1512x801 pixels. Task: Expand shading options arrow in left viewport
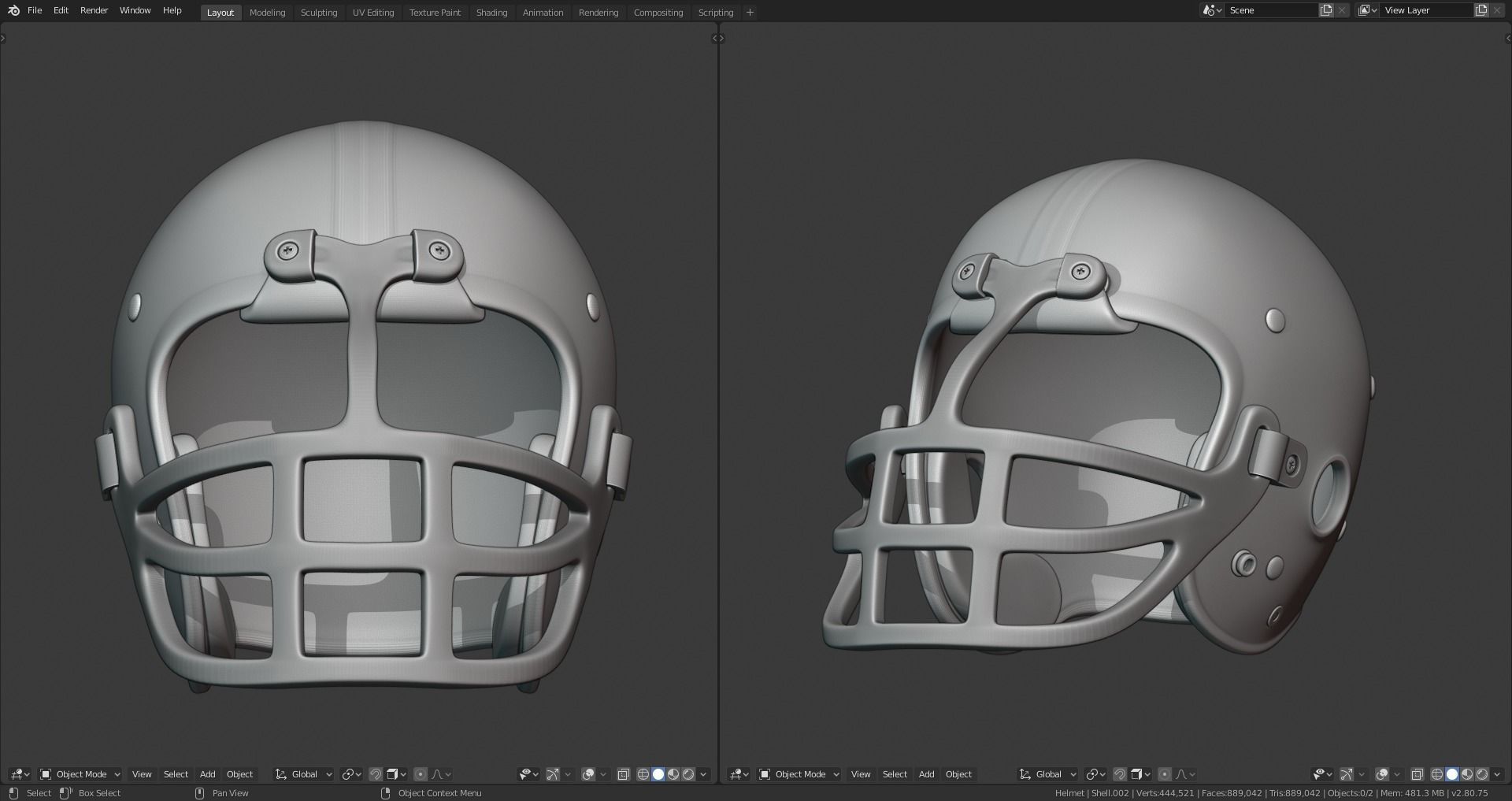(703, 774)
